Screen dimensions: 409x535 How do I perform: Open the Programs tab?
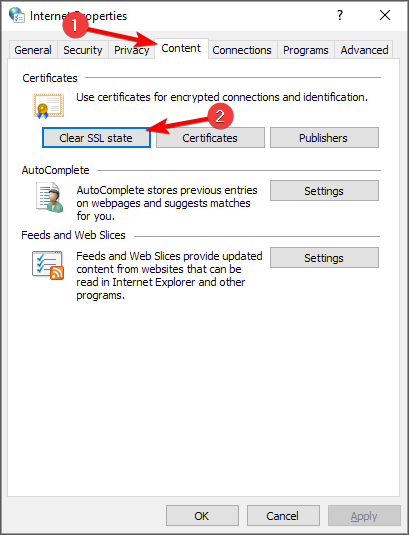click(306, 50)
